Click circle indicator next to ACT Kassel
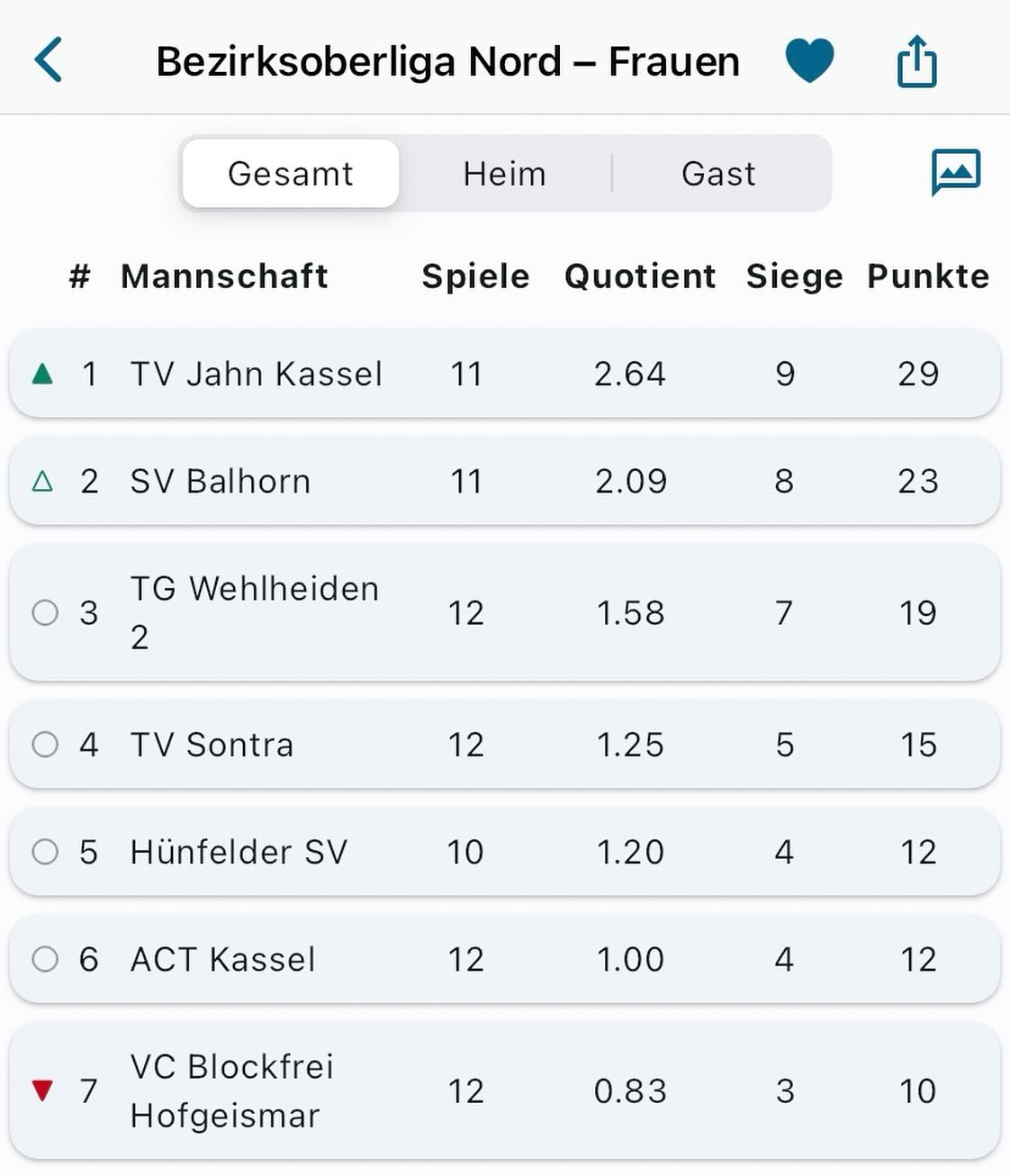 pyautogui.click(x=45, y=959)
